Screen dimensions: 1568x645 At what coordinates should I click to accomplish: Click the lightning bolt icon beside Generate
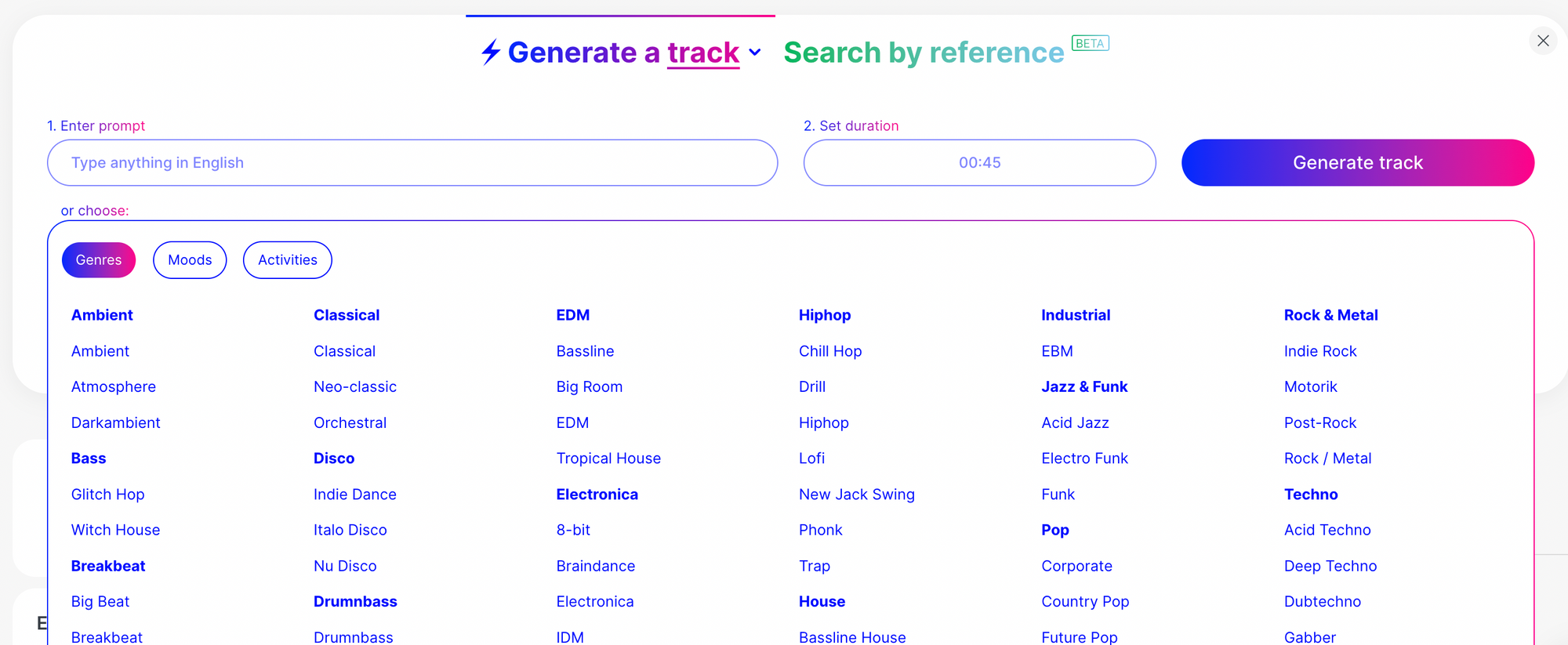[x=491, y=53]
